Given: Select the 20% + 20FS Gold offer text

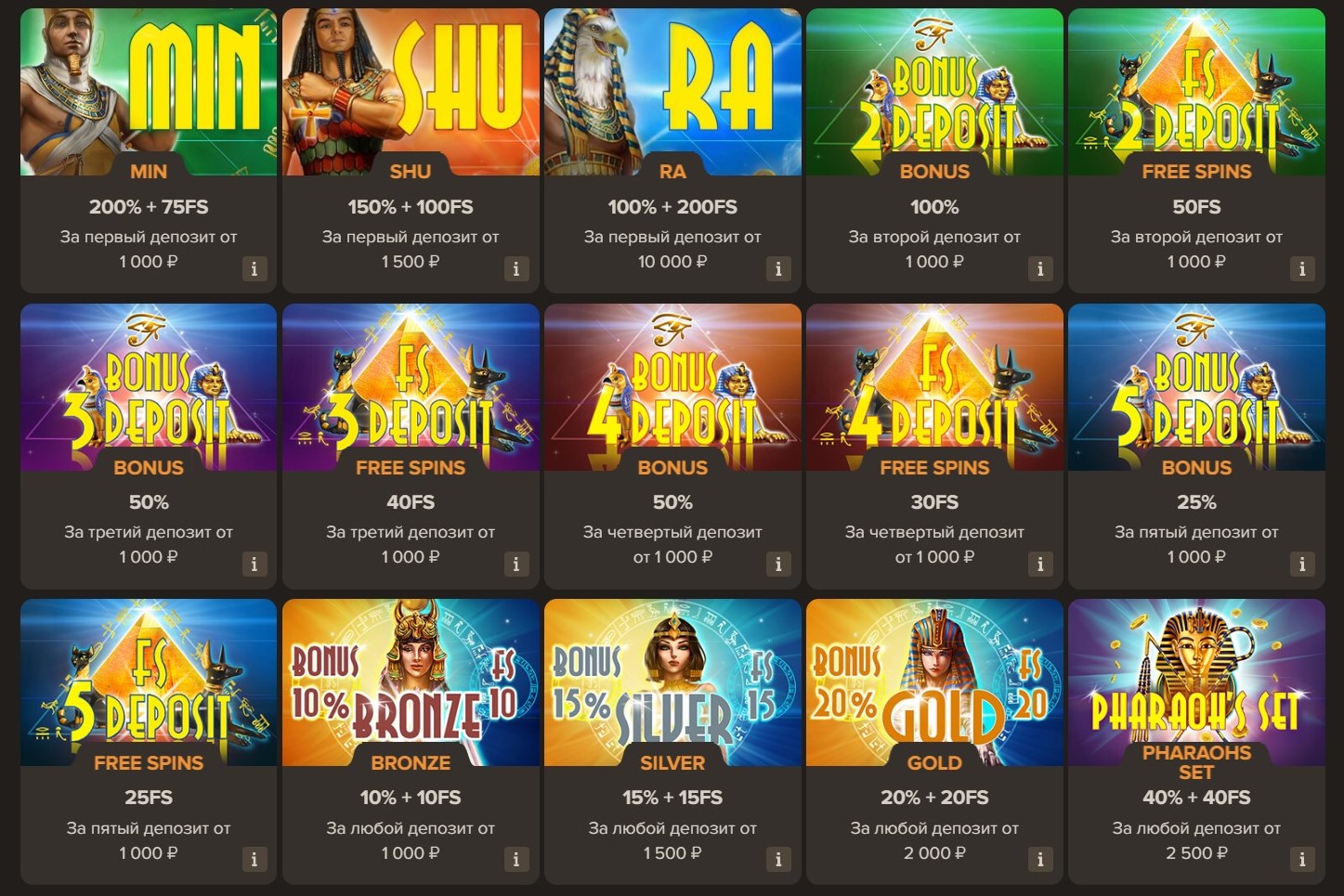Looking at the screenshot, I should pyautogui.click(x=934, y=798).
